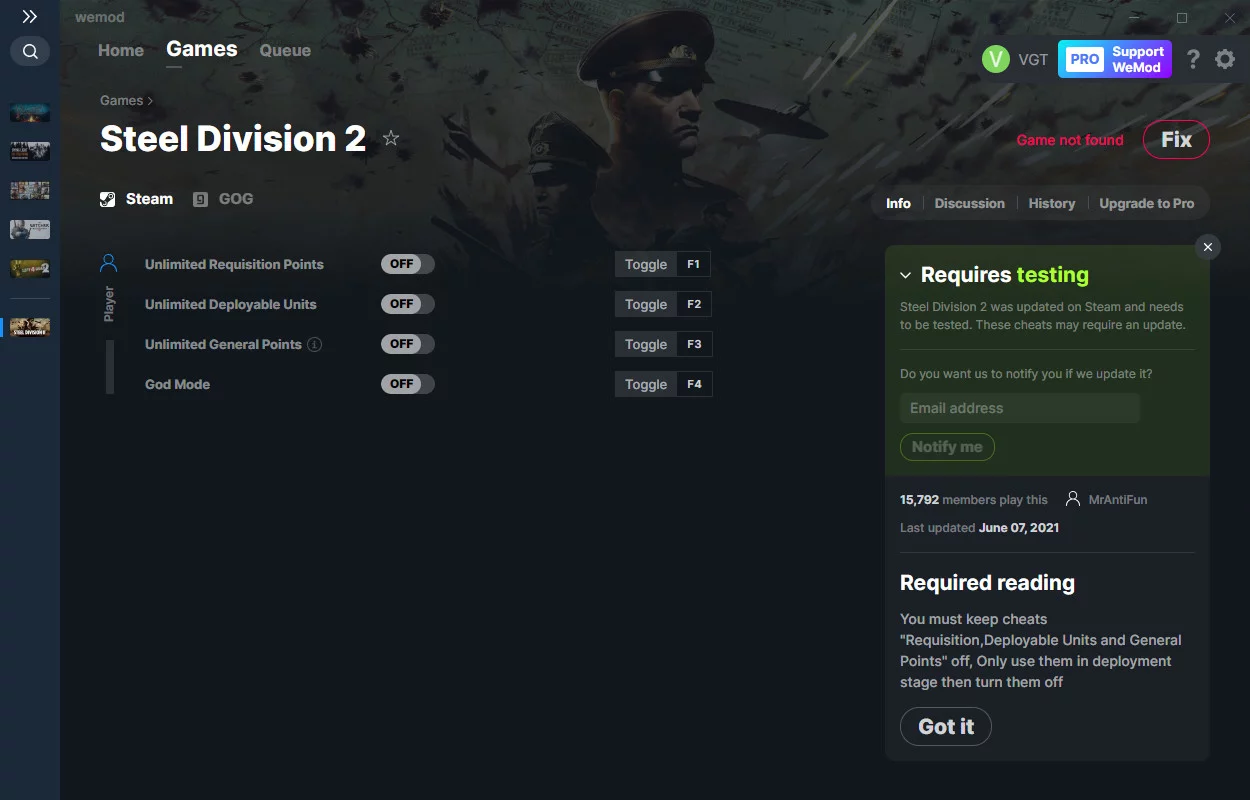Click the Game not found text

[x=1070, y=140]
